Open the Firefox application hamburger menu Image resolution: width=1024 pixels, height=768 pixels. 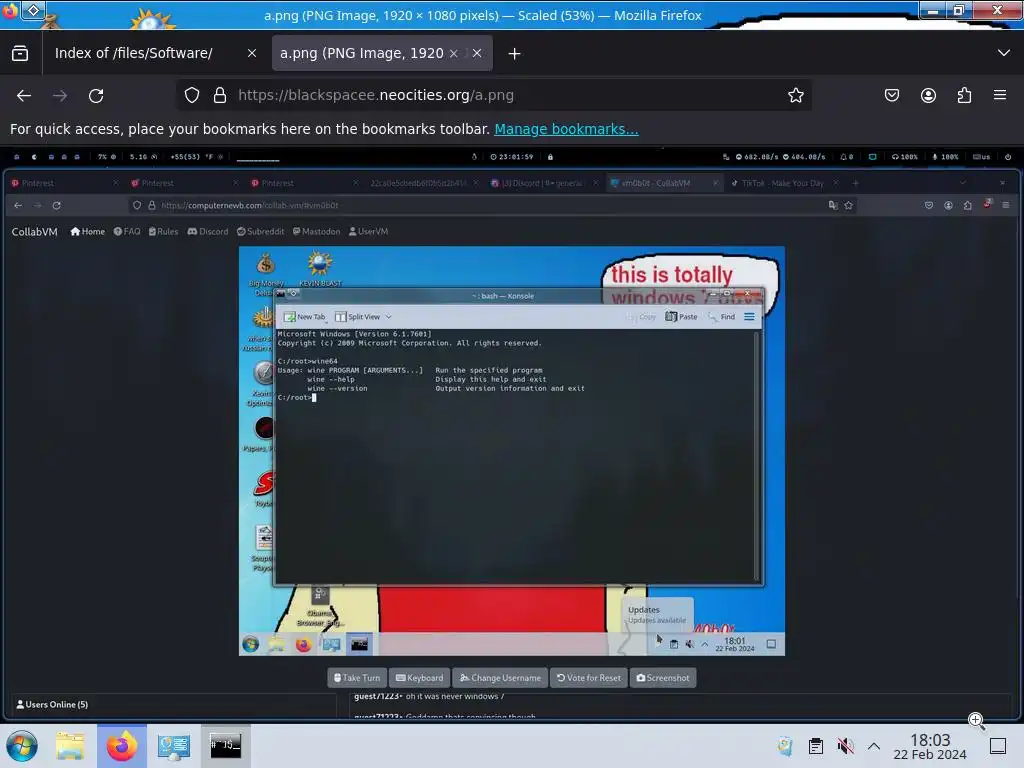point(1000,95)
